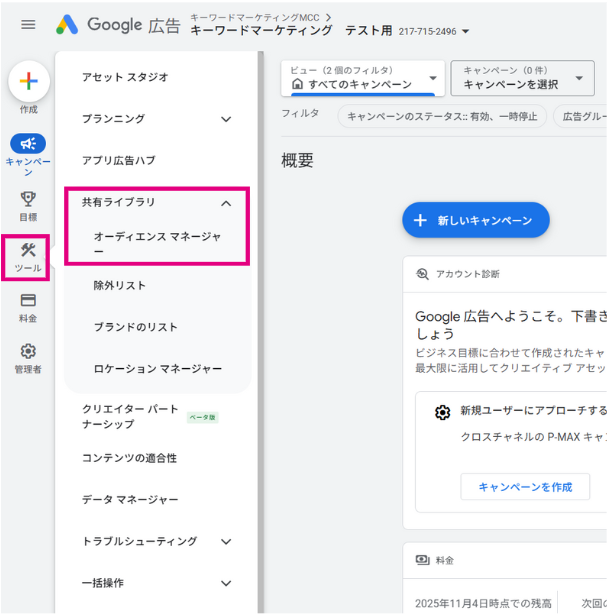Click the 作成 plus button
607x614 pixels.
(29, 81)
